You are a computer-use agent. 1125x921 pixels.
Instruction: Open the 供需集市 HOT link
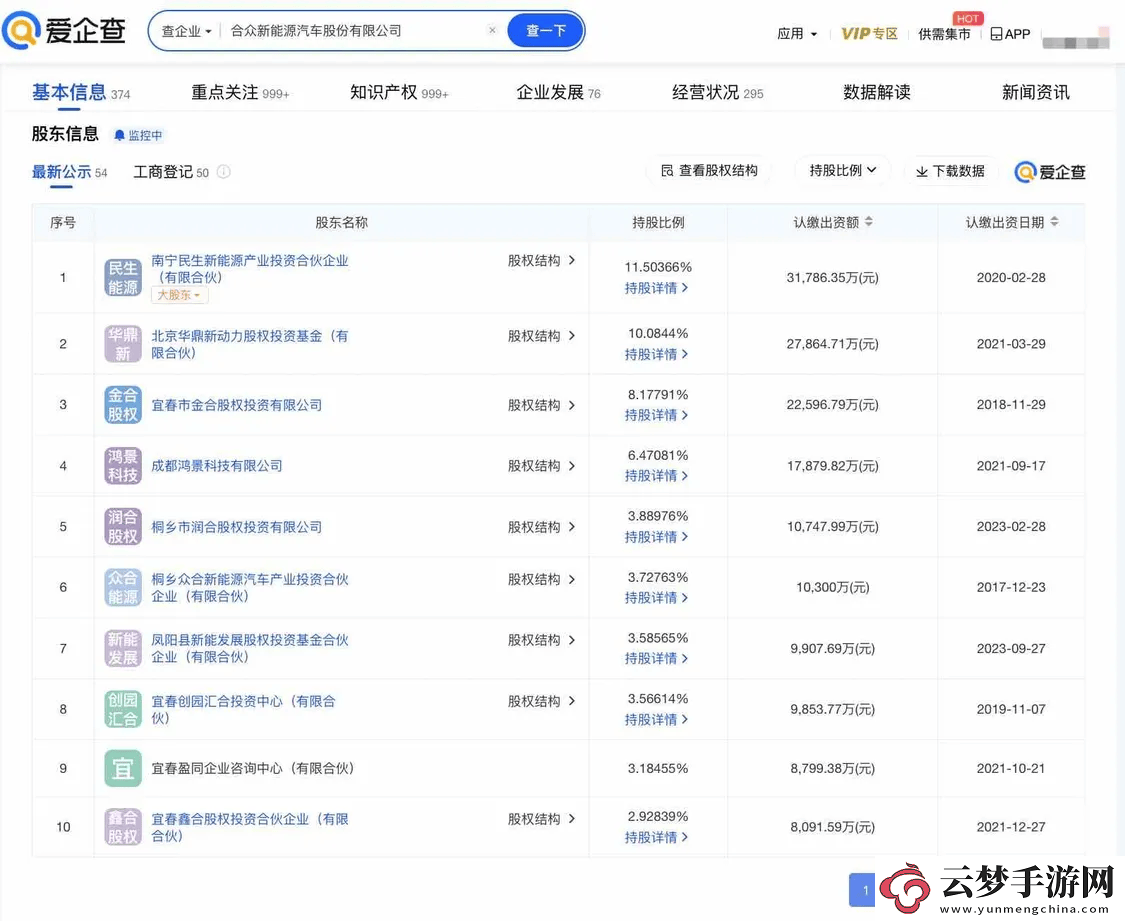944,34
